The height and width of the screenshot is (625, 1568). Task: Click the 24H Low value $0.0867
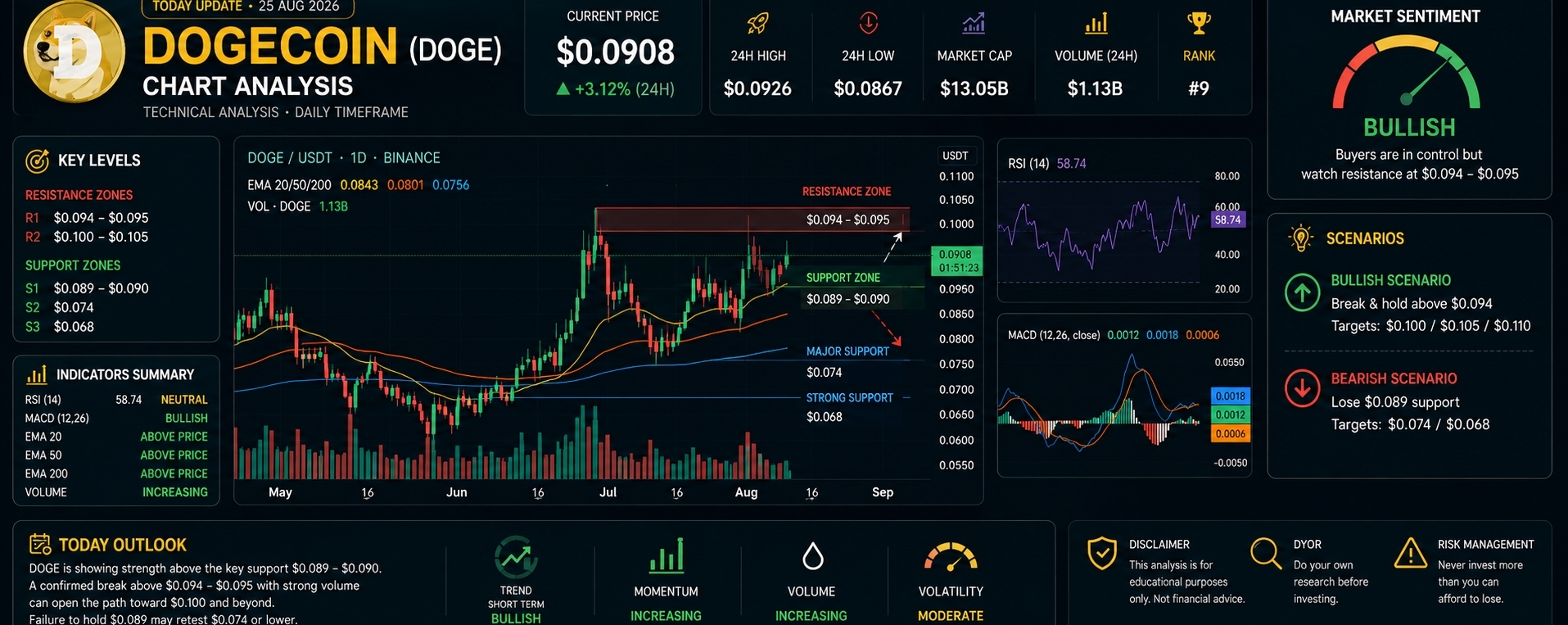point(868,88)
